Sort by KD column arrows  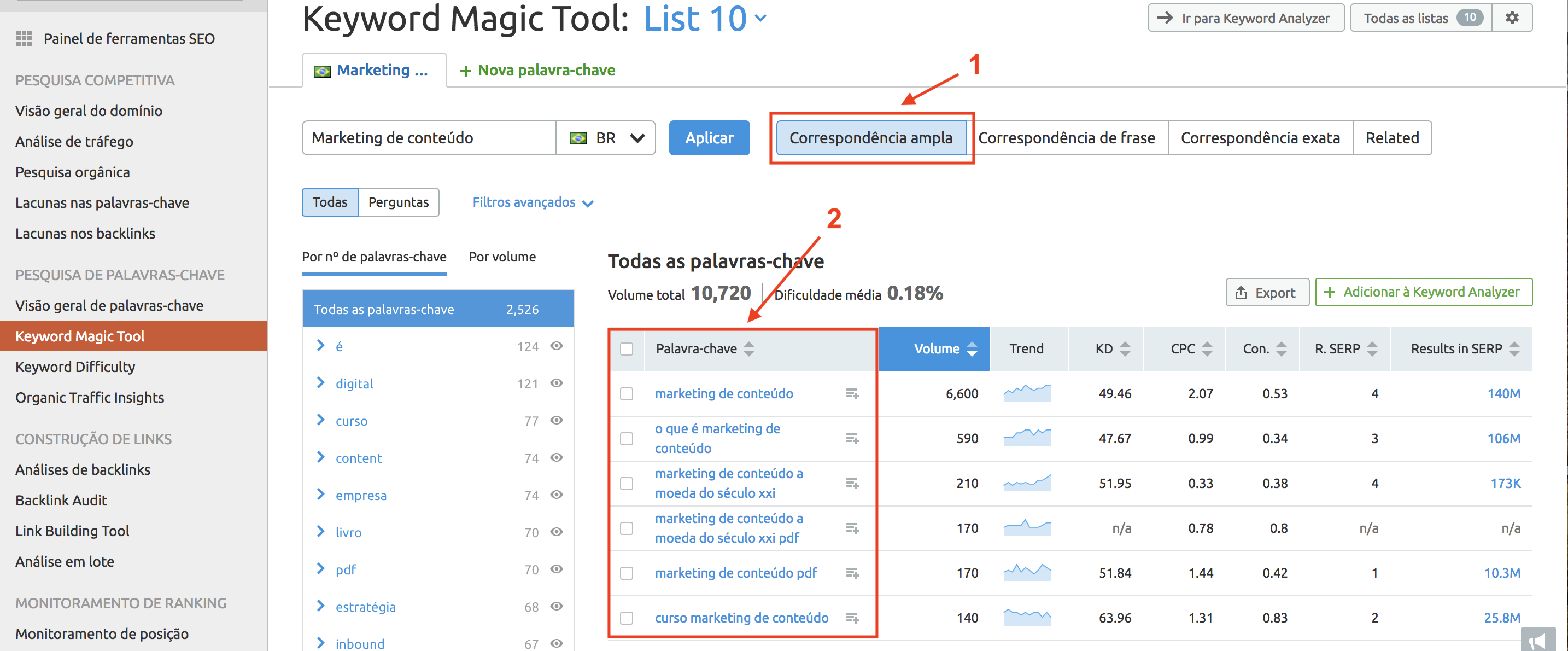coord(1125,349)
